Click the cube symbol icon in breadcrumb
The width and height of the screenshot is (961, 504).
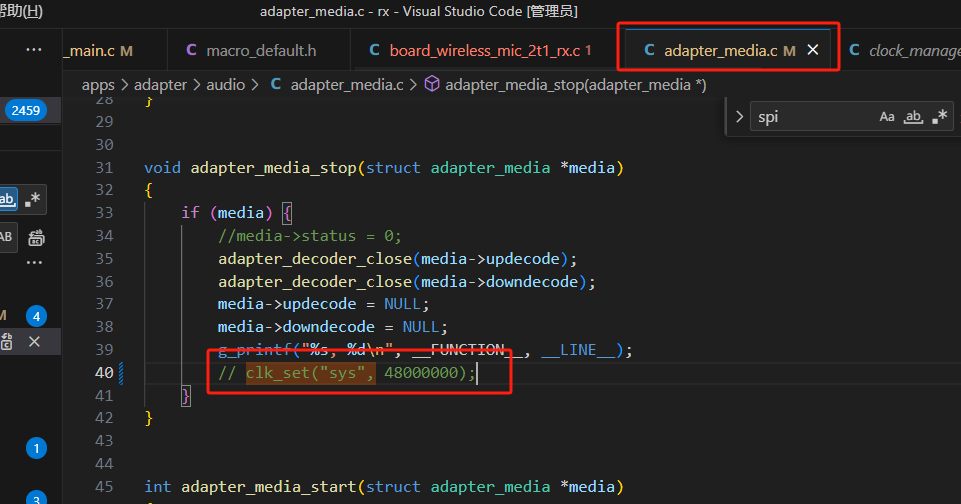point(432,84)
